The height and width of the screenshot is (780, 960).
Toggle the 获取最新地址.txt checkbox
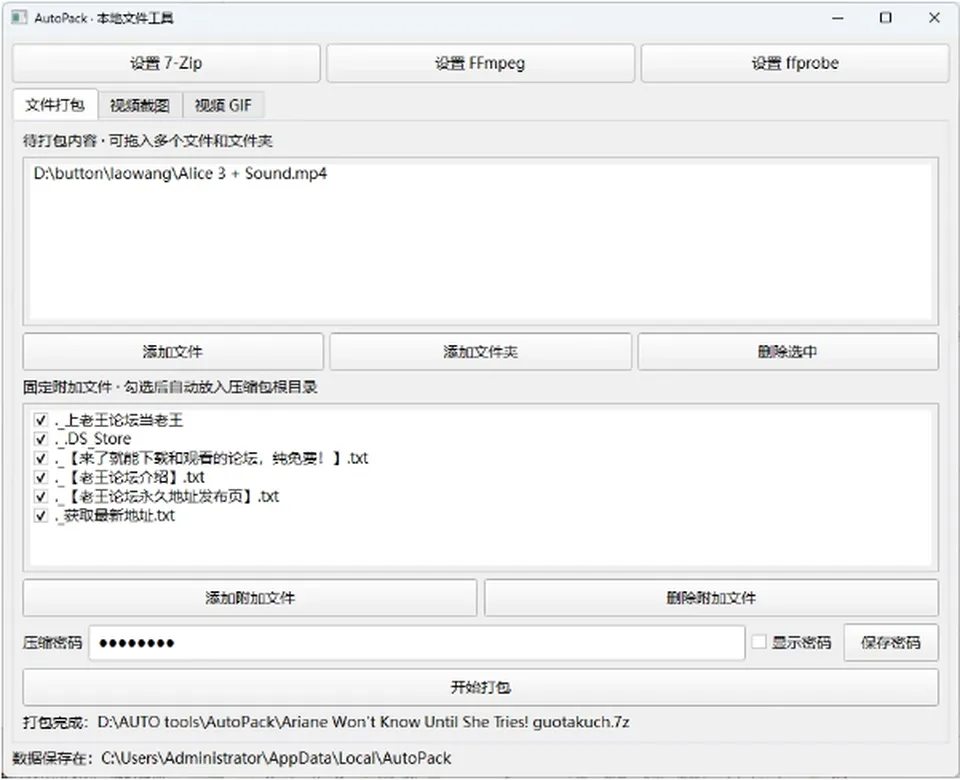tap(40, 516)
